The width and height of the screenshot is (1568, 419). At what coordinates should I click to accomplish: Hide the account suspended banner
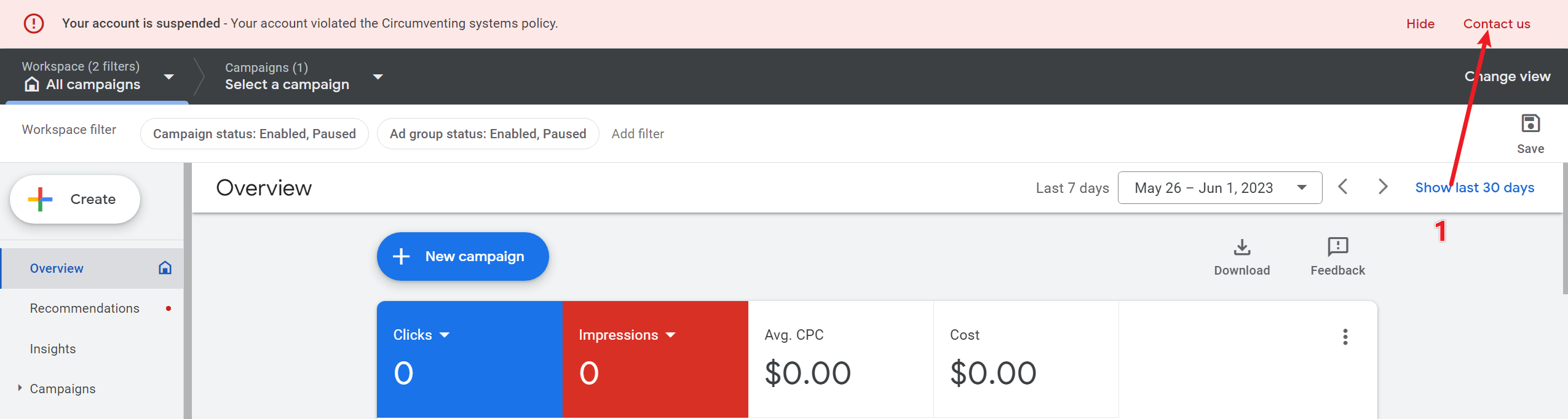pyautogui.click(x=1420, y=24)
